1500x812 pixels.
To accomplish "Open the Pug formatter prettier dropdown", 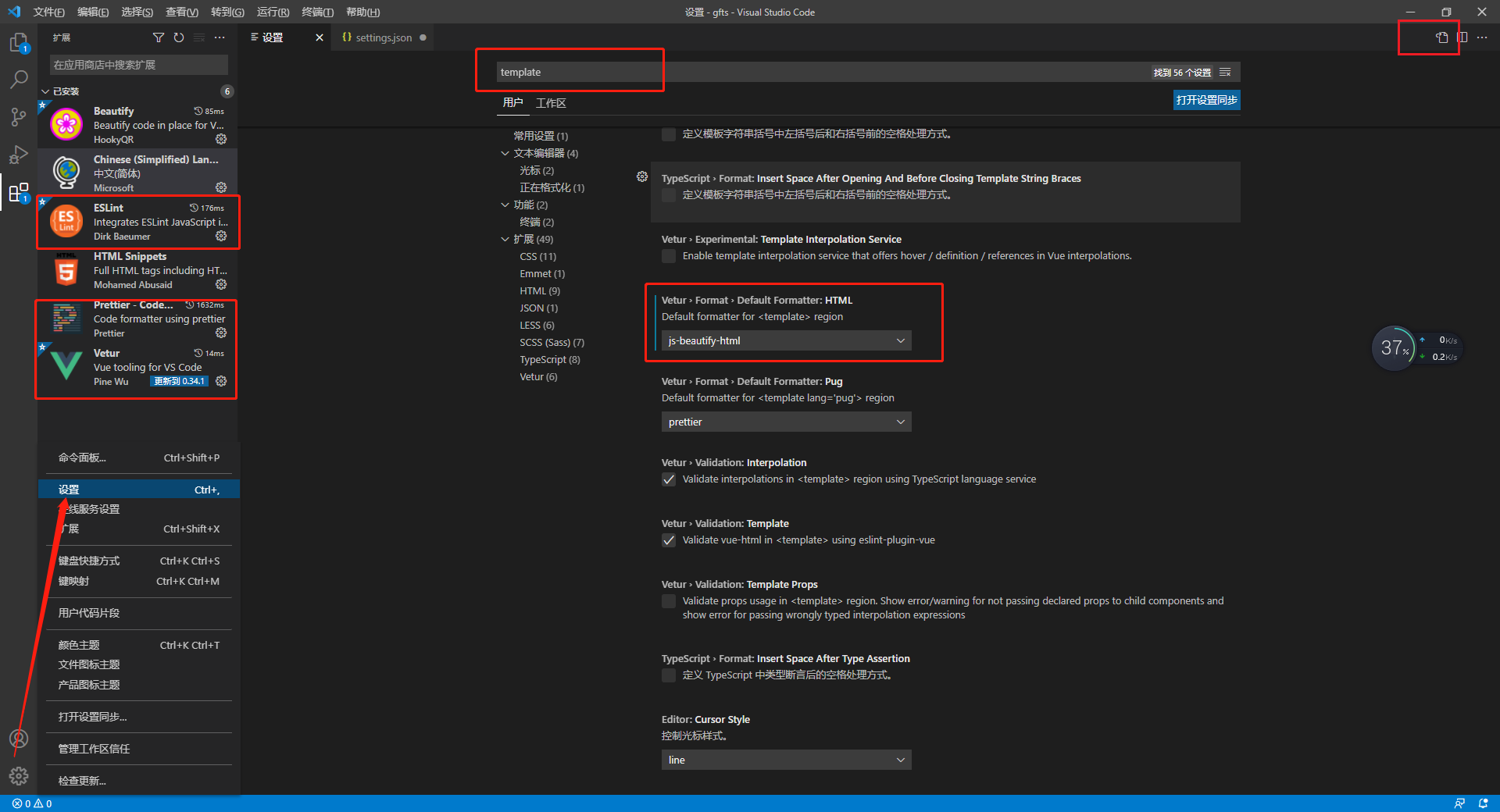I will (786, 422).
